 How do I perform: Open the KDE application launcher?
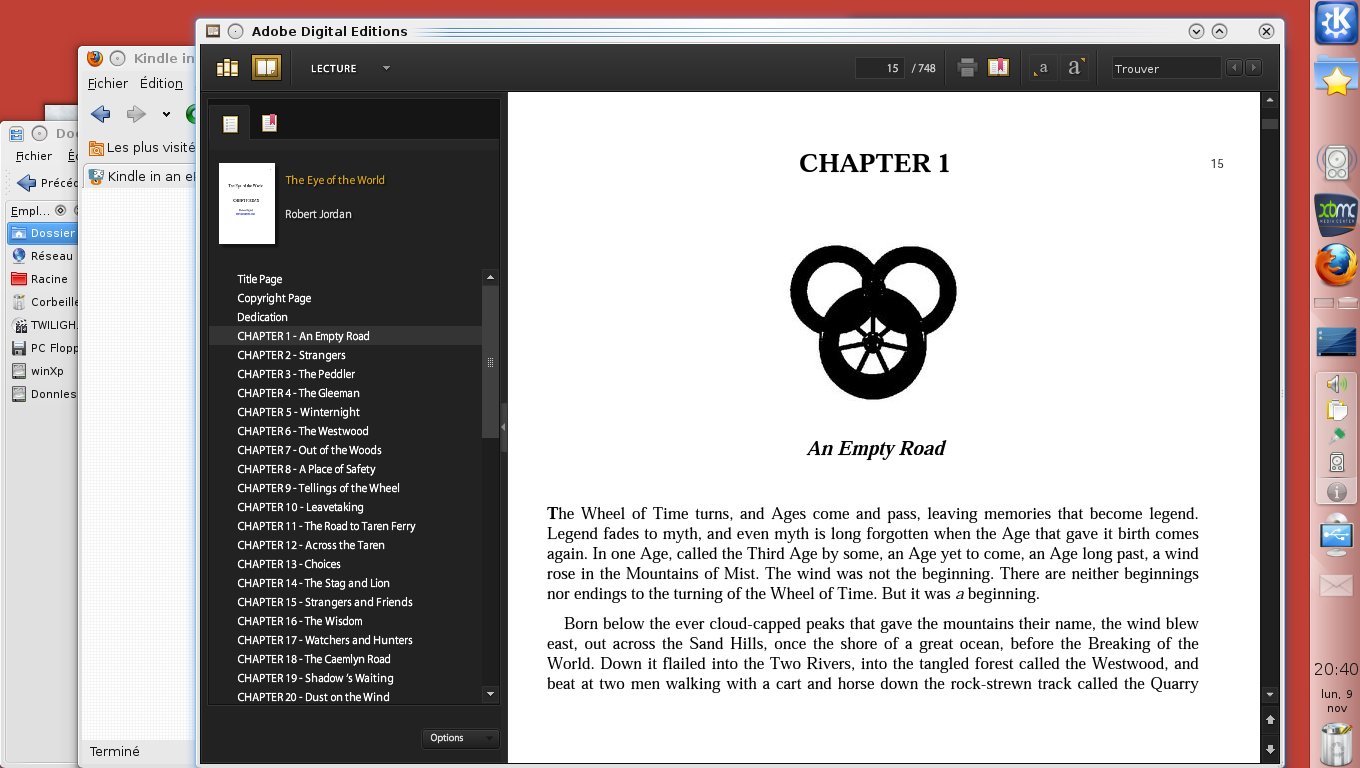[1336, 23]
